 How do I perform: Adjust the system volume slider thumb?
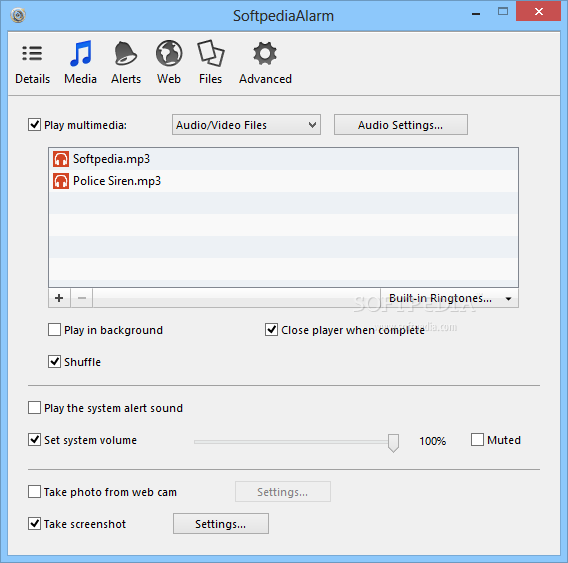tap(393, 443)
